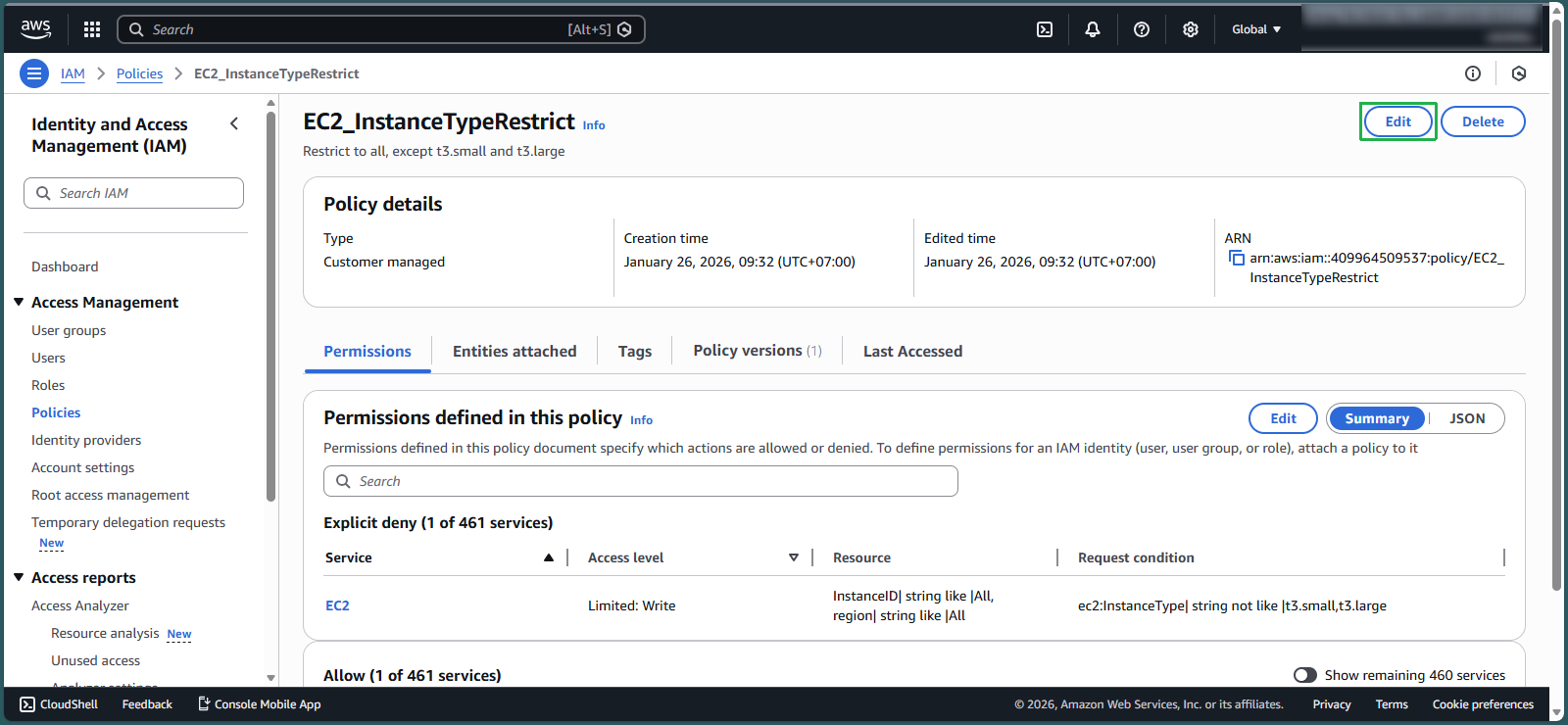
Task: Open the EC2 service link
Action: [x=337, y=605]
